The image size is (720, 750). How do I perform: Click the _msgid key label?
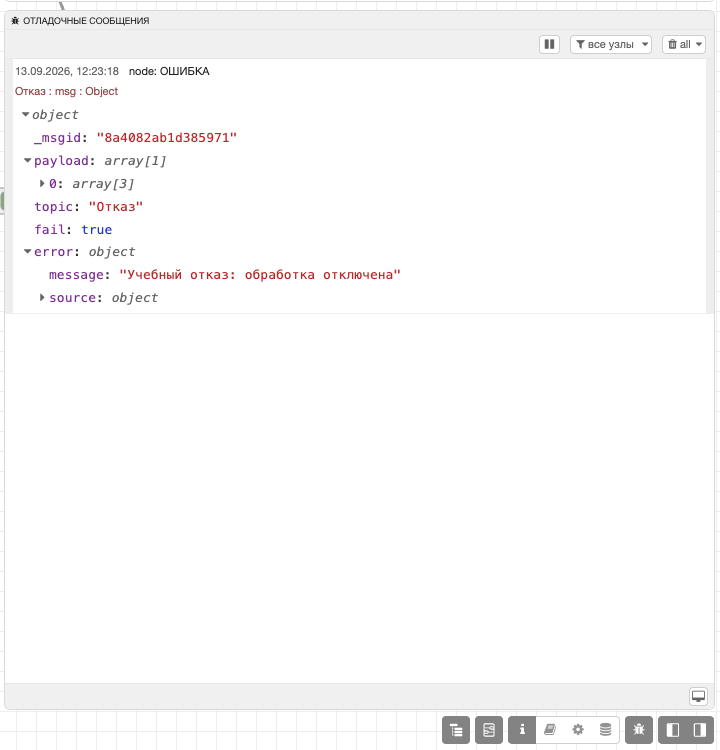[57, 138]
